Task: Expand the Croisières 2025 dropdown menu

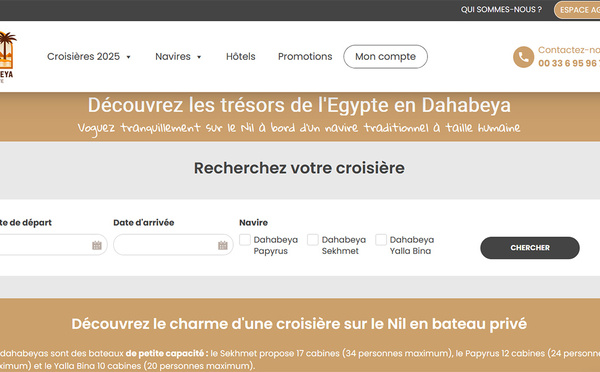Action: coord(89,57)
